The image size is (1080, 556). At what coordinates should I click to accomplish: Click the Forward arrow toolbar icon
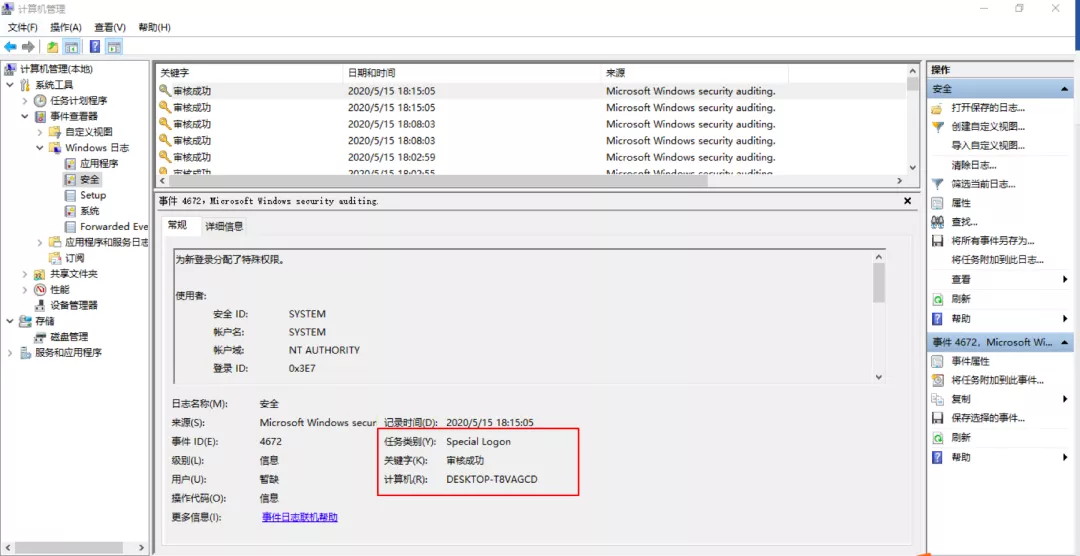pos(28,47)
